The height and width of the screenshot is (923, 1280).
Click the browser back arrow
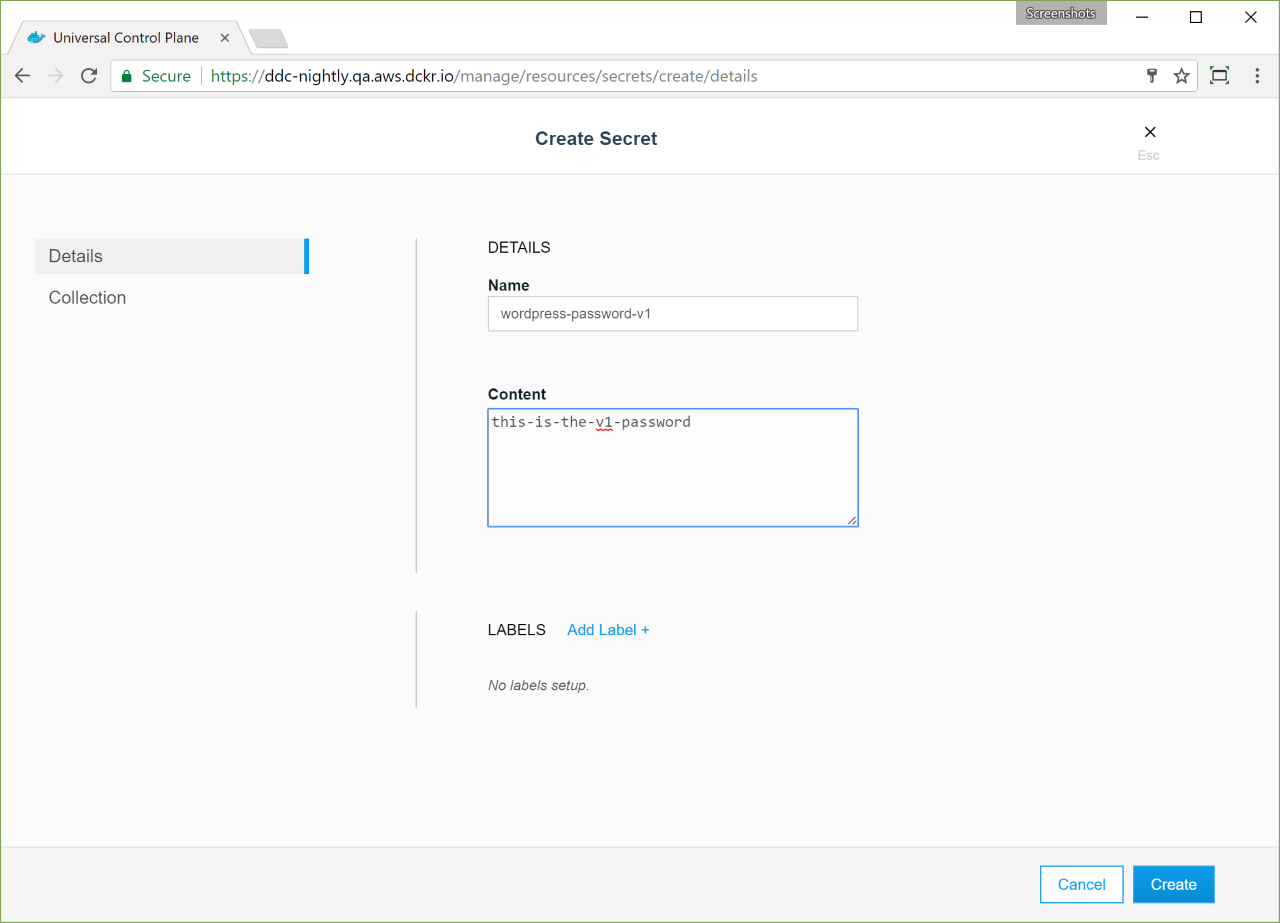(x=23, y=76)
